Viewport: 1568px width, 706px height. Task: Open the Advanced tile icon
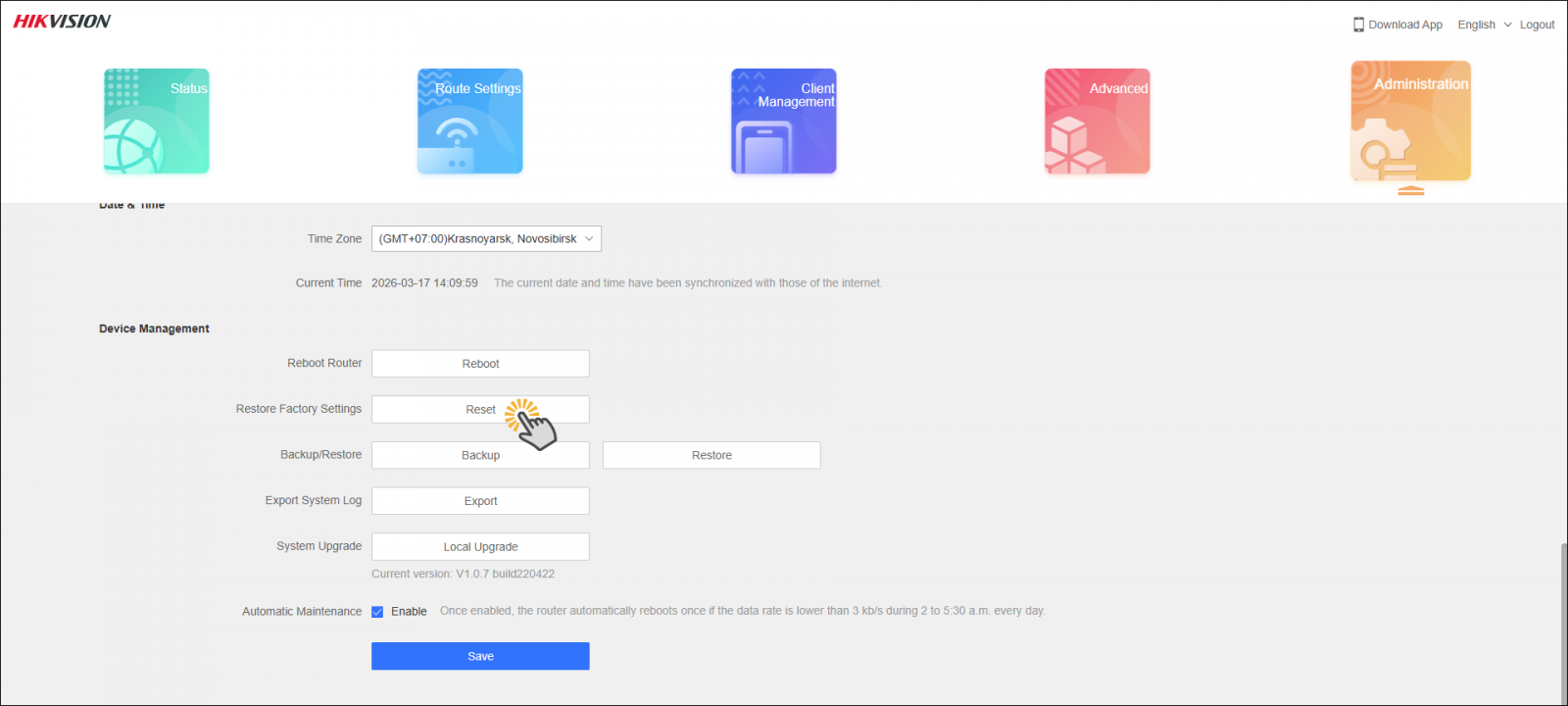click(1098, 122)
